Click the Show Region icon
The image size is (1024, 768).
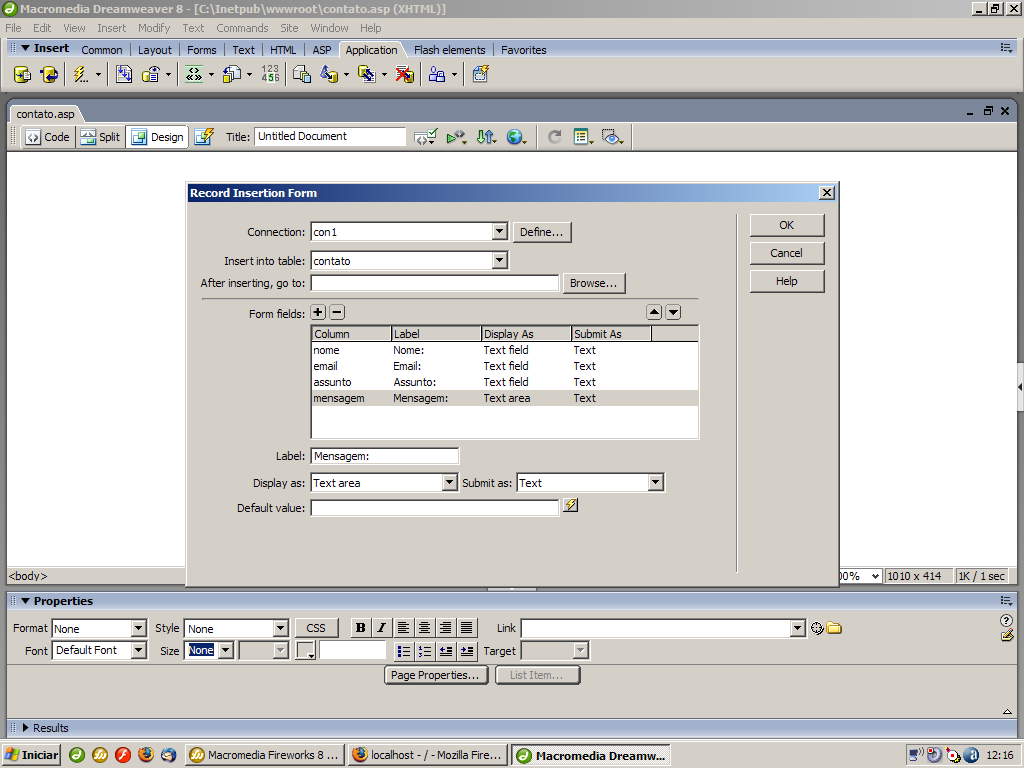tap(151, 74)
